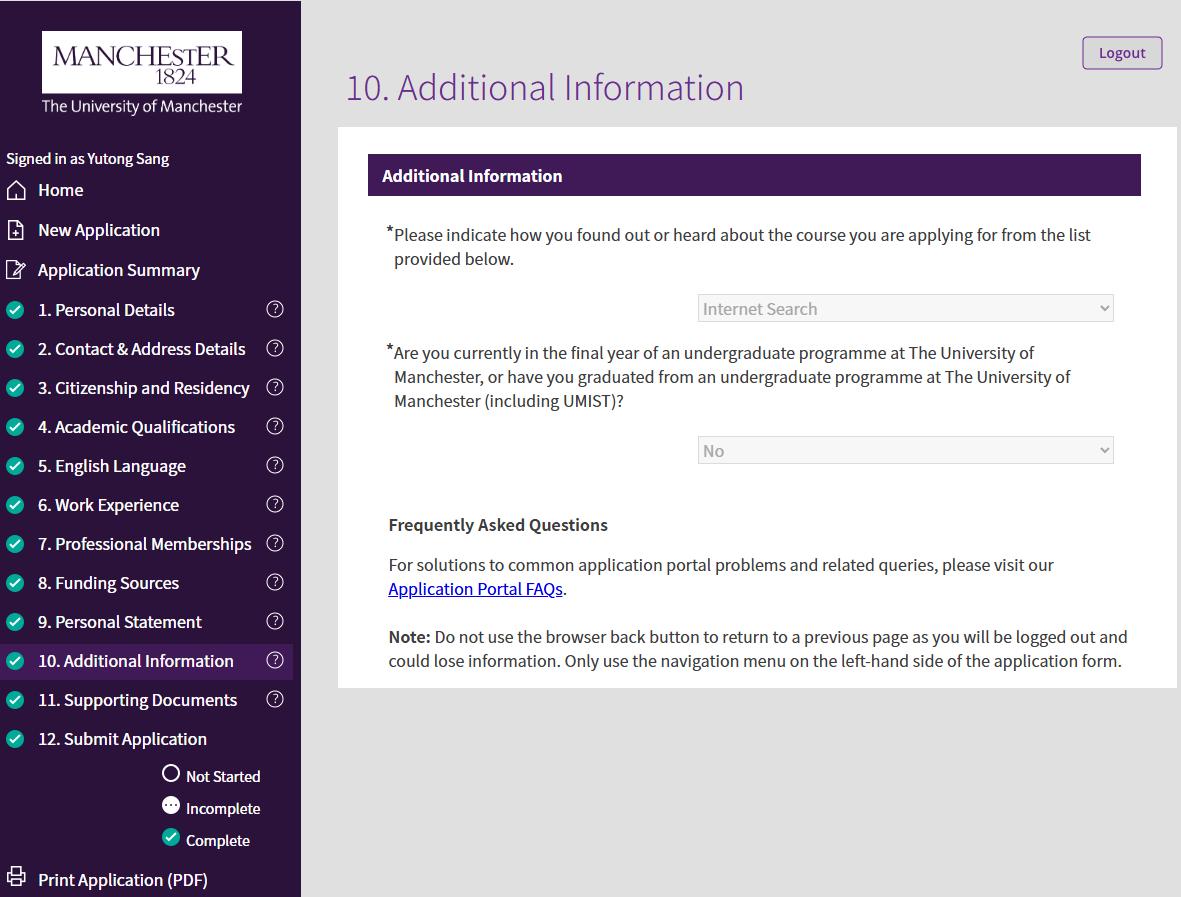Click help icon beside Supporting Documents

pos(275,700)
